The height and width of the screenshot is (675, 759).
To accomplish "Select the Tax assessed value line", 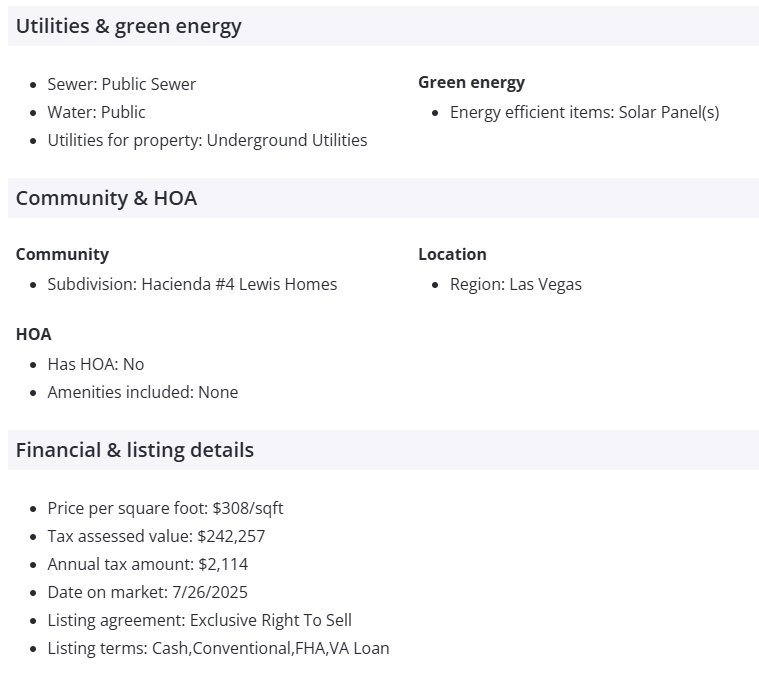I will (x=156, y=536).
